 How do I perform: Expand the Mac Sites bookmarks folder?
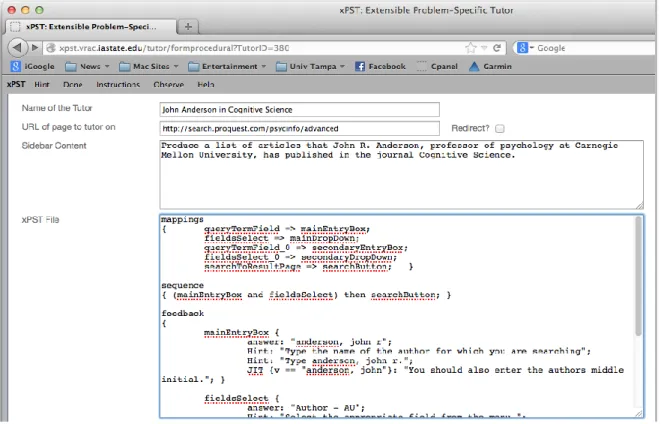(x=149, y=67)
